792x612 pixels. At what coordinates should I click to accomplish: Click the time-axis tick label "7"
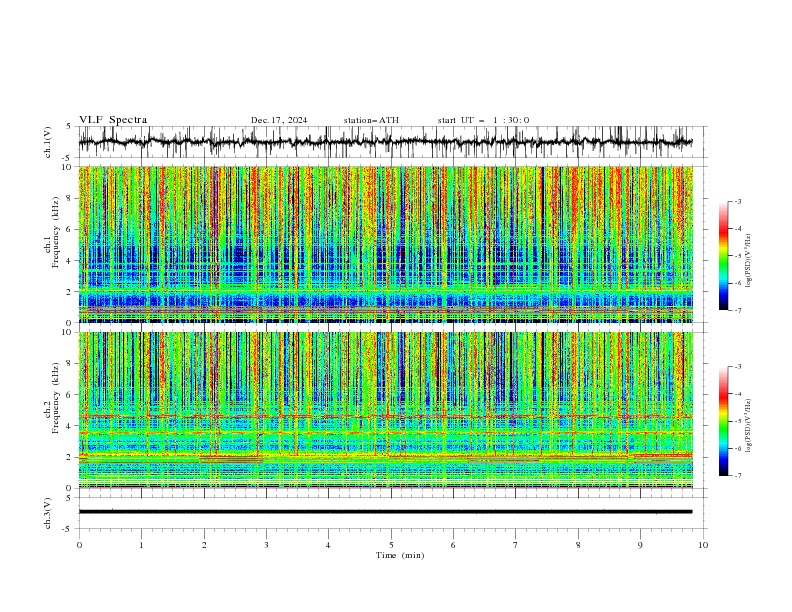516,545
